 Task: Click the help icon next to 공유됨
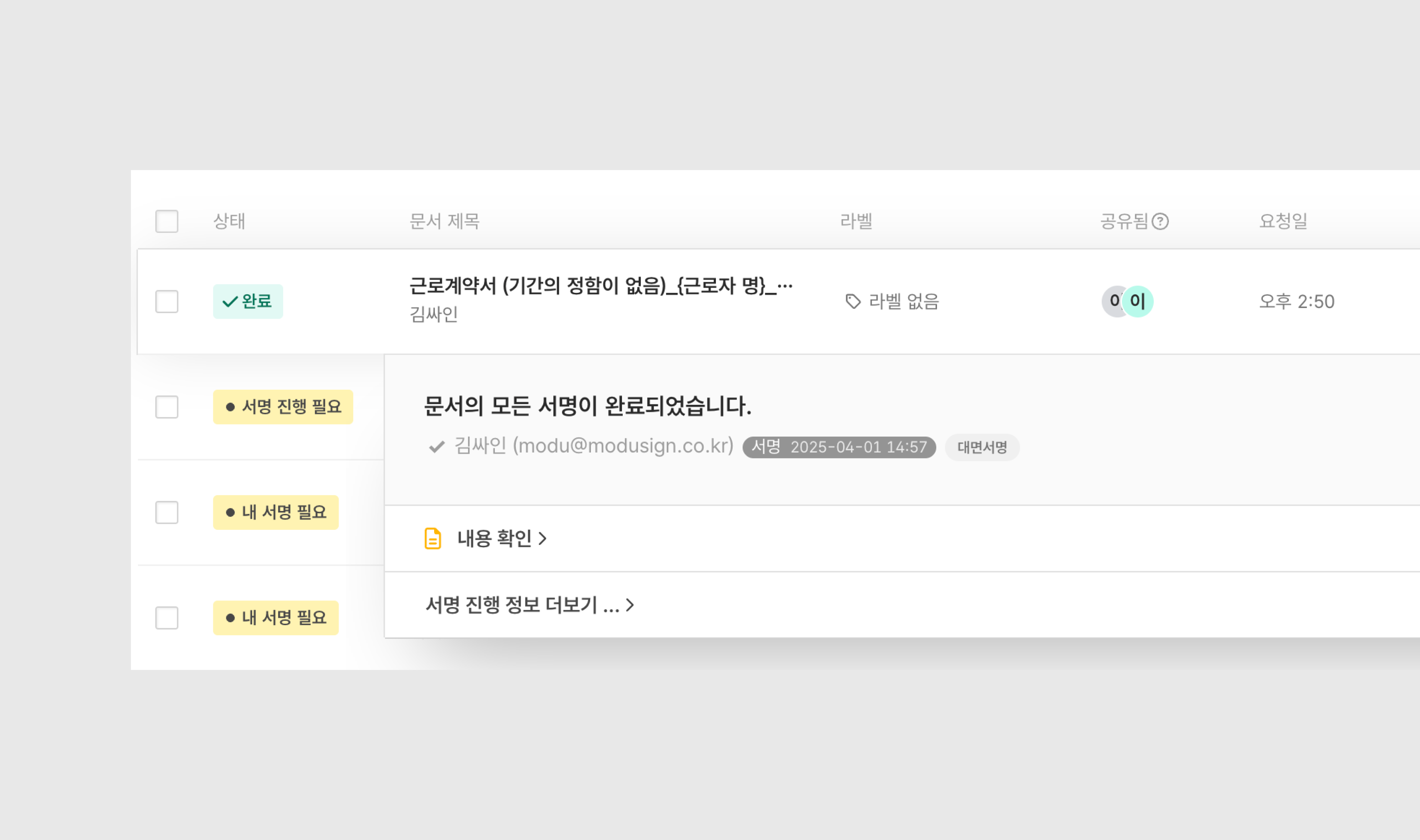point(1160,221)
